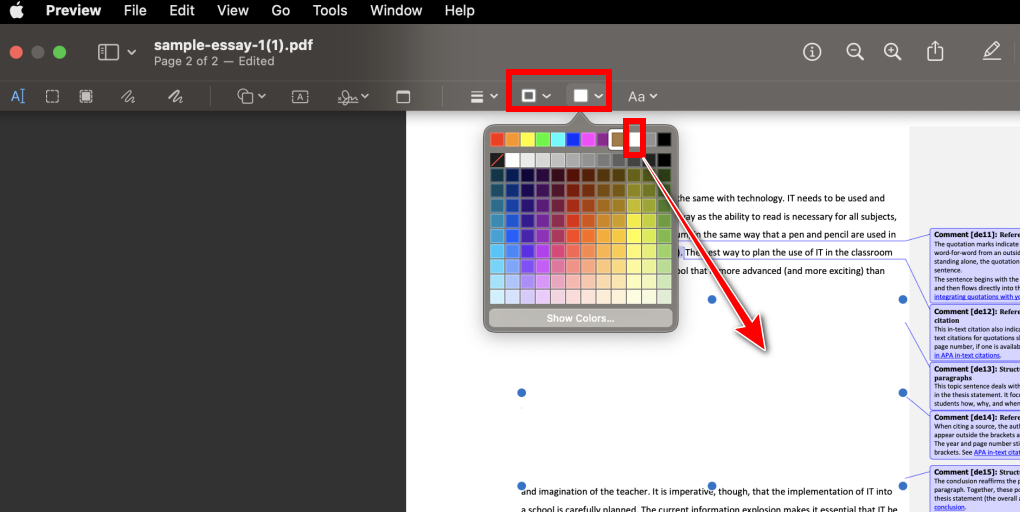1020x512 pixels.
Task: Activate the Sketch pen tool
Action: [128, 96]
